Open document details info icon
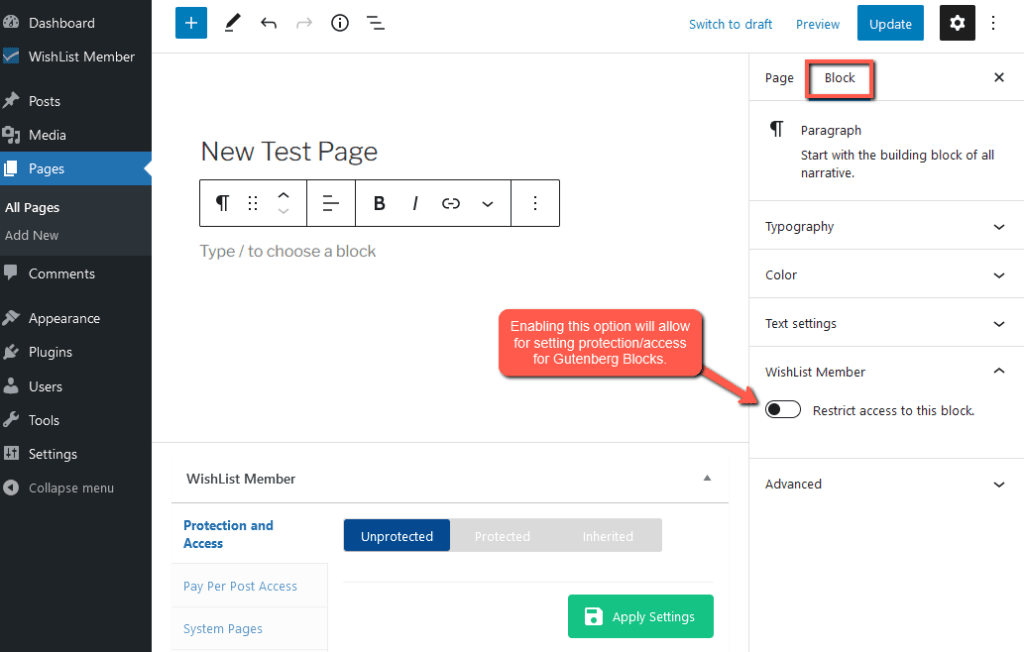 click(340, 24)
